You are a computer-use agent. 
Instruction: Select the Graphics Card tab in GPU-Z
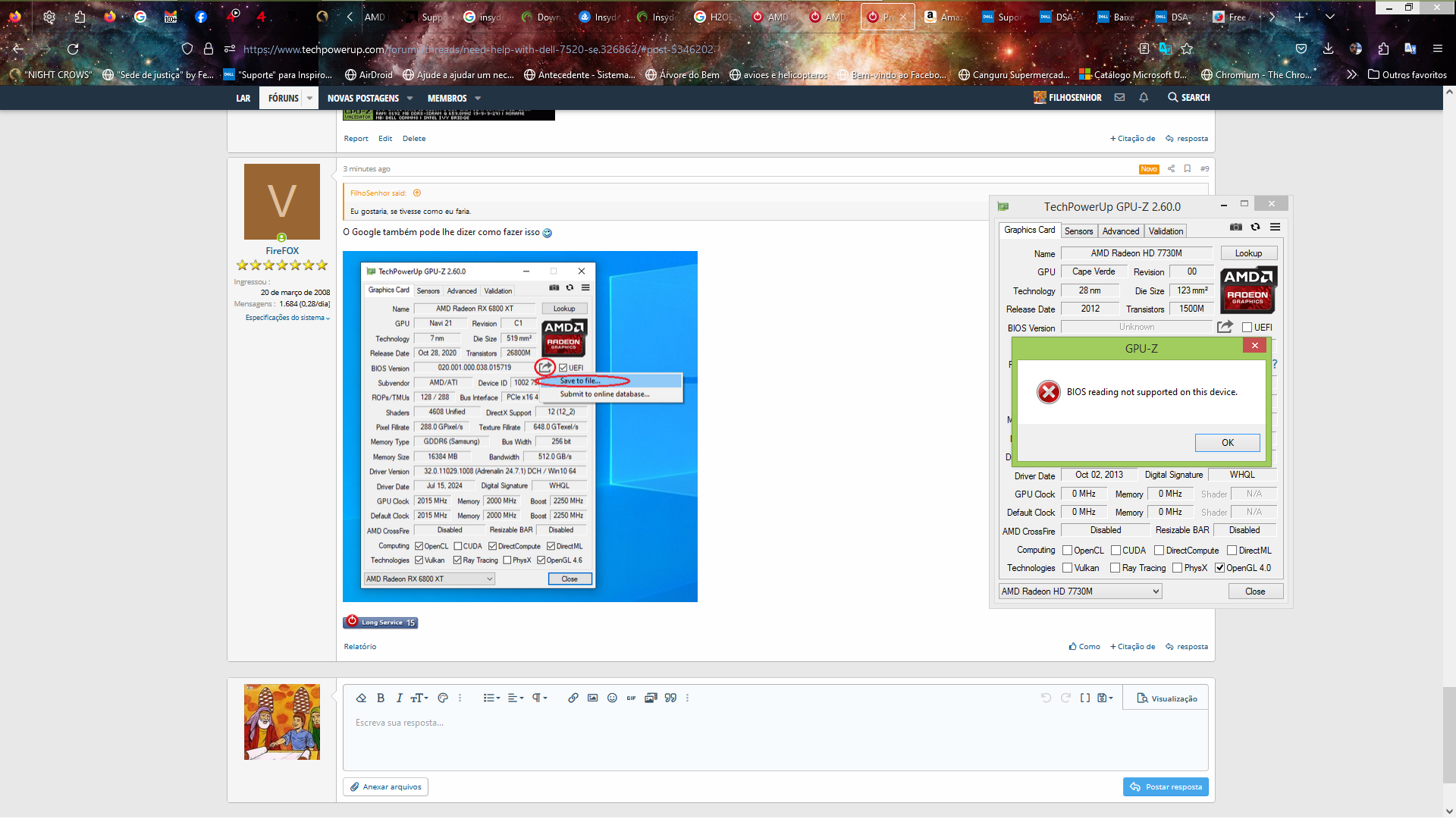(x=1029, y=230)
